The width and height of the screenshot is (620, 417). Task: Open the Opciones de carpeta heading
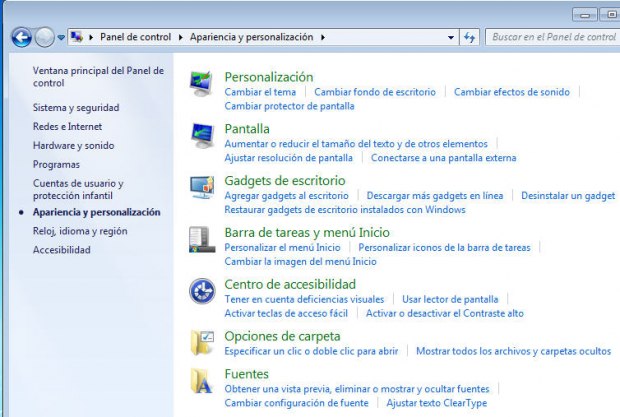click(x=282, y=336)
